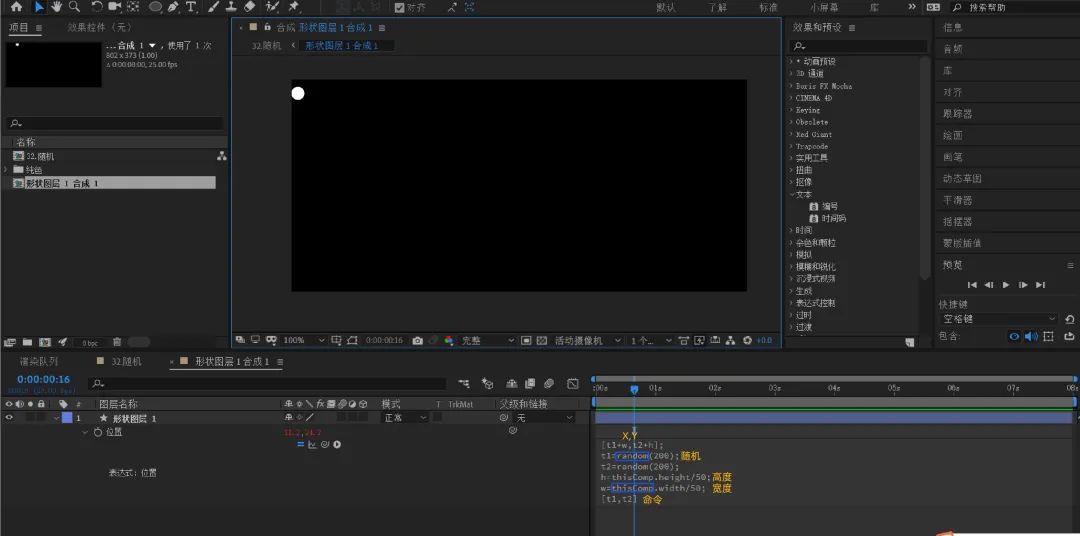Viewport: 1080px width, 536px height.
Task: Toggle the snapping (对齐) checkbox
Action: [x=399, y=8]
